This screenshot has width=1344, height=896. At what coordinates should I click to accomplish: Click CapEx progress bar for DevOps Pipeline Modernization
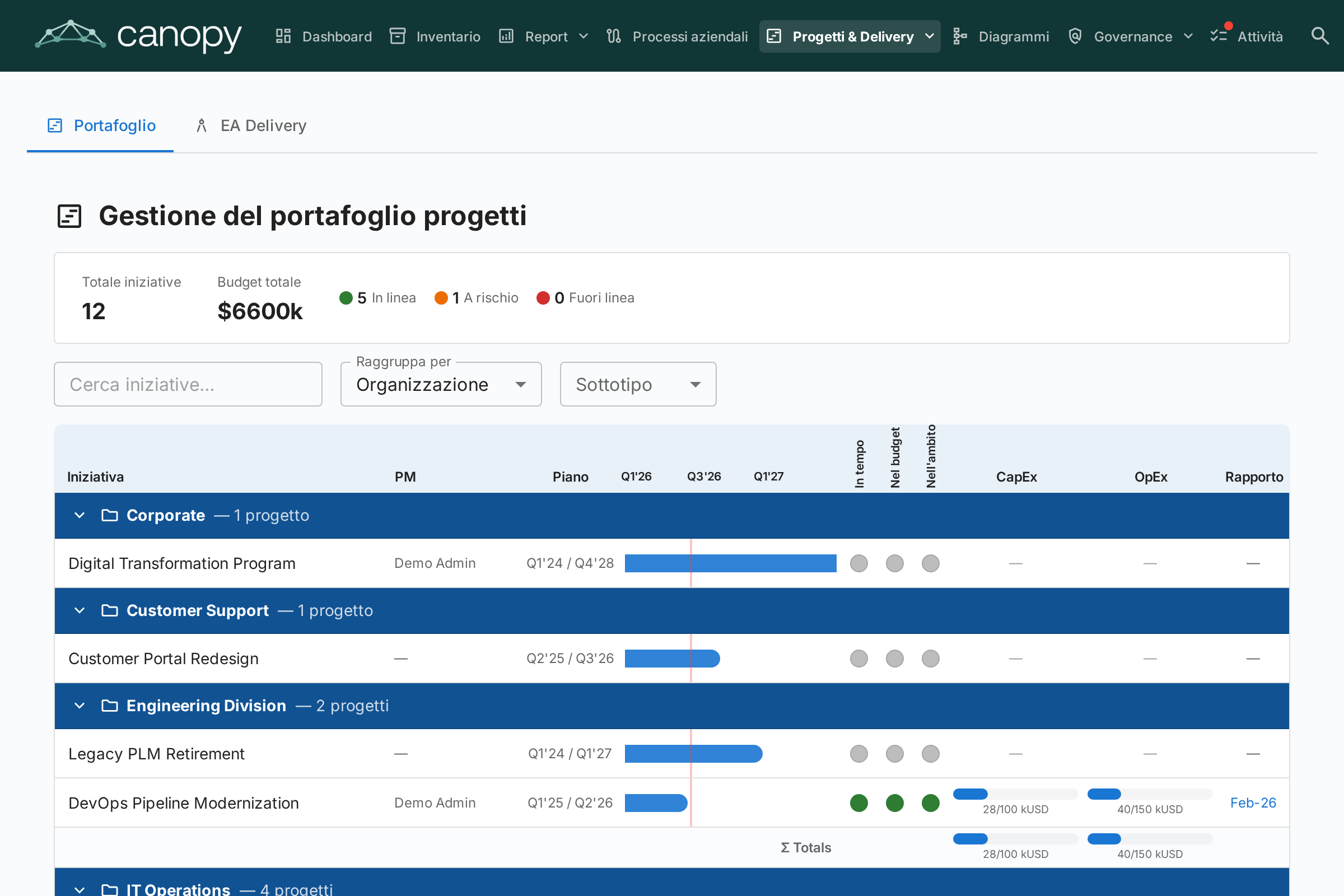(1015, 794)
